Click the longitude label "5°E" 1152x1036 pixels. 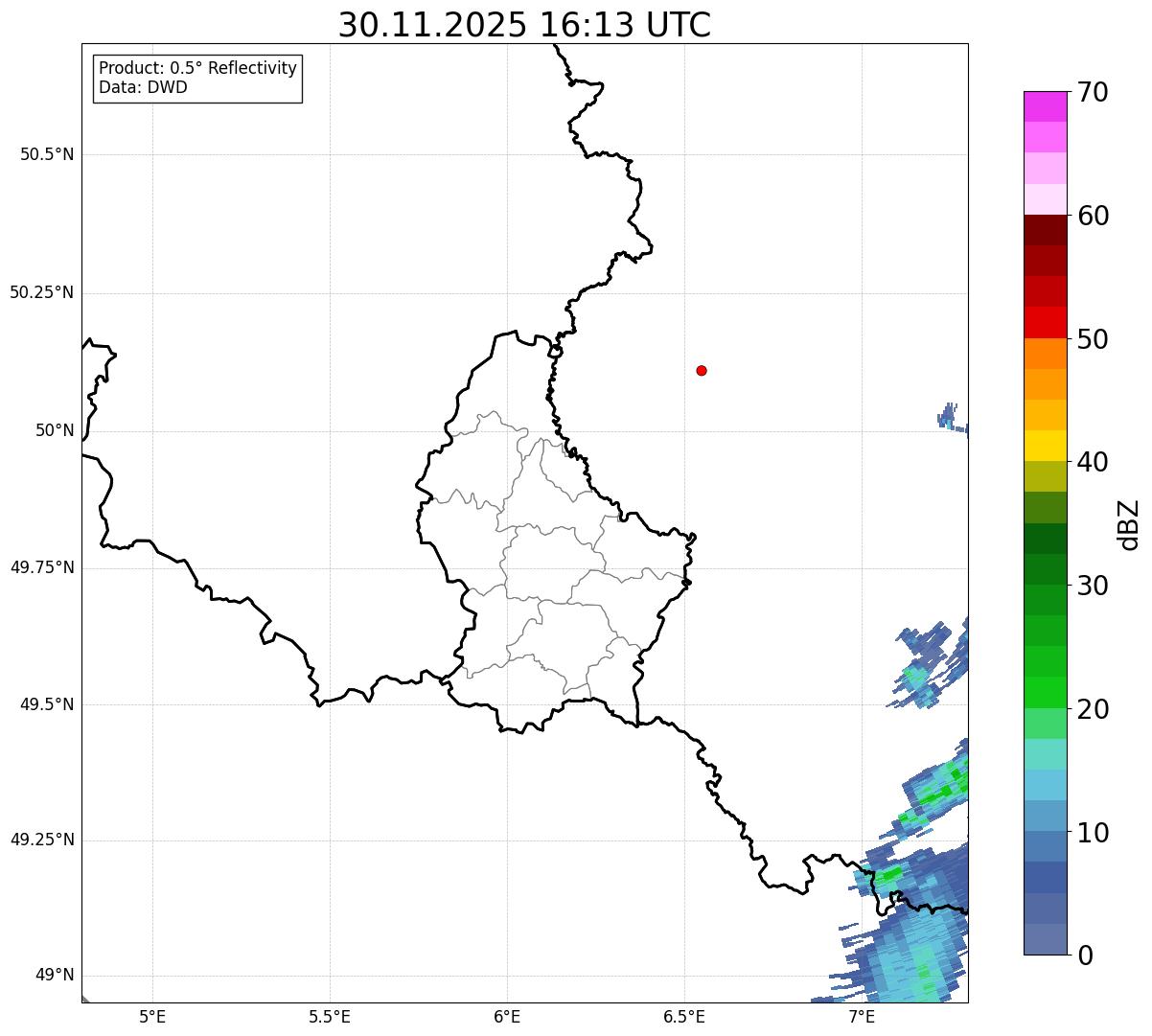coord(152,1016)
